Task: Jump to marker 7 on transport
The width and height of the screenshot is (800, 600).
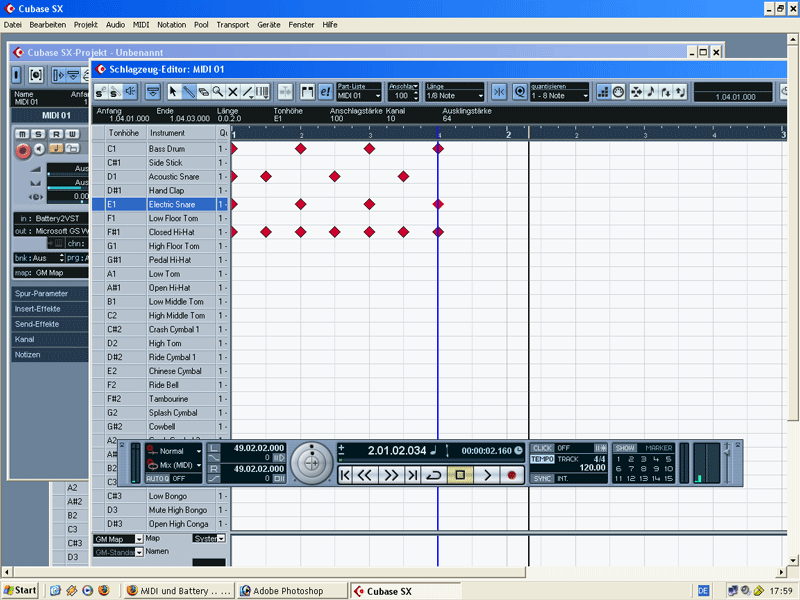Action: pyautogui.click(x=631, y=468)
